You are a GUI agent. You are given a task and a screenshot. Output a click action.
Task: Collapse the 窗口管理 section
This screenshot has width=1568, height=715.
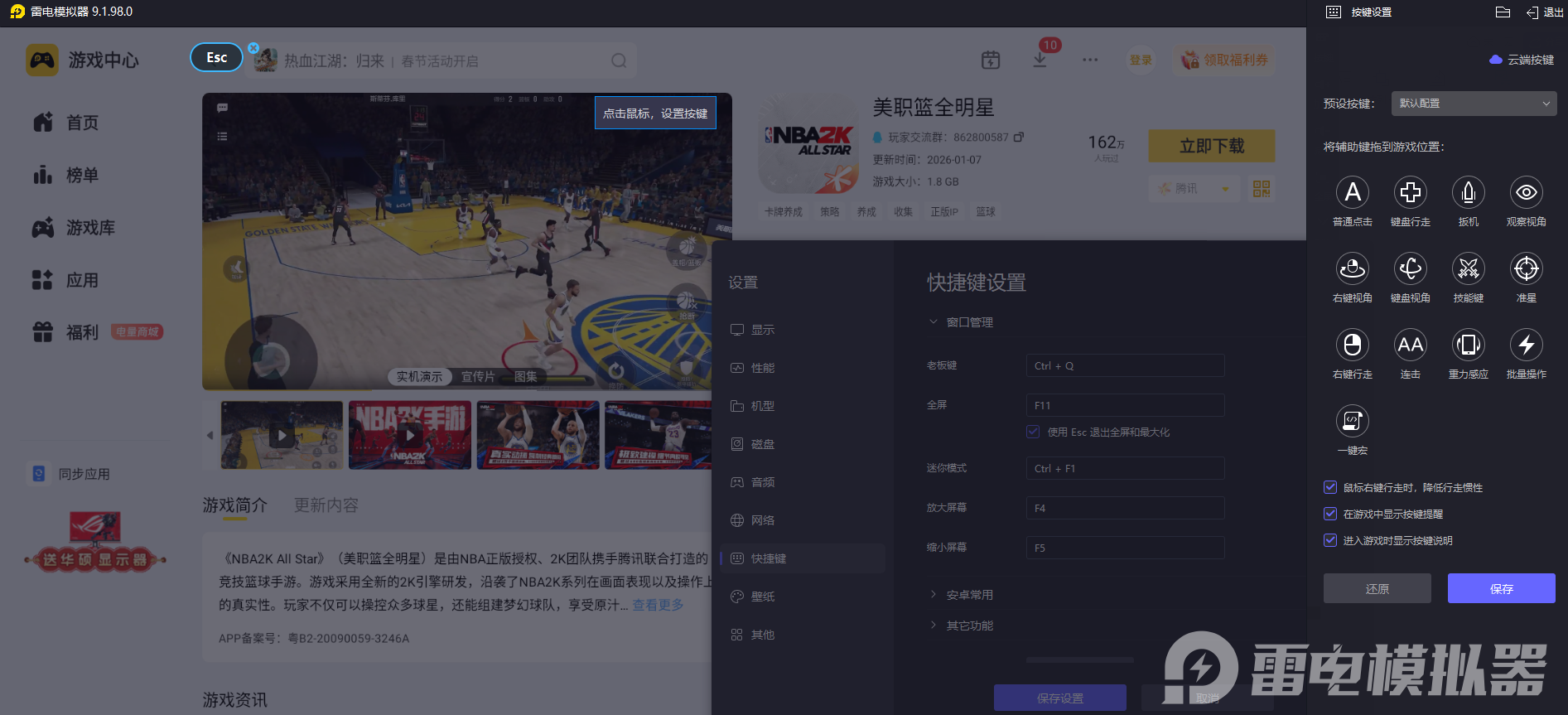969,322
